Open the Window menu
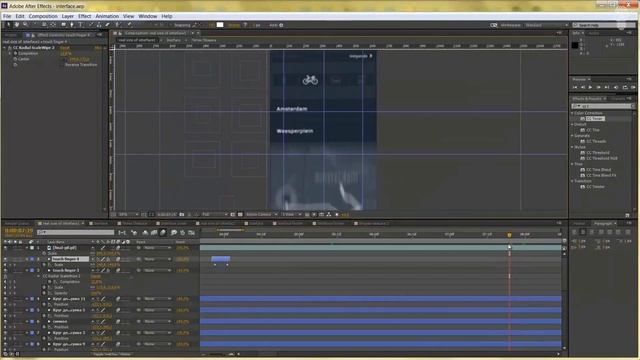 [x=147, y=16]
